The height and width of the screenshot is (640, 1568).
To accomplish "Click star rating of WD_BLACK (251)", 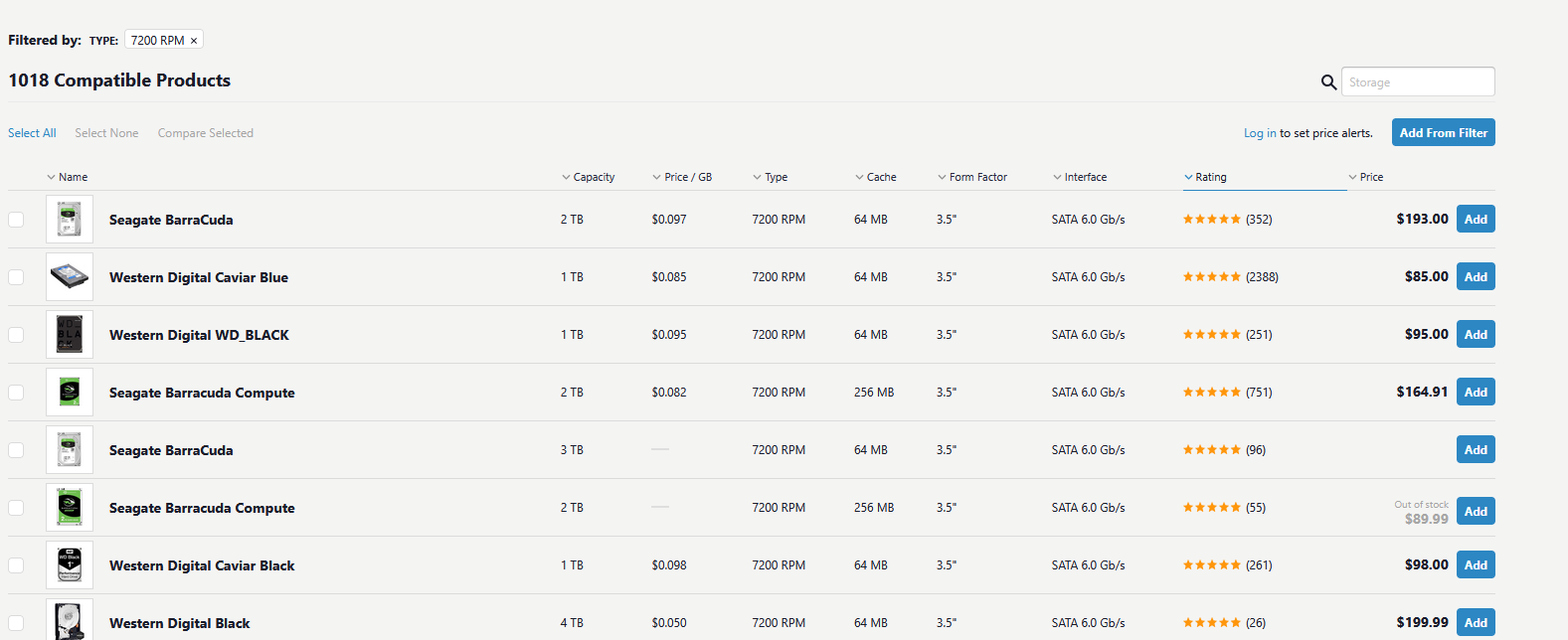I will pos(1211,335).
